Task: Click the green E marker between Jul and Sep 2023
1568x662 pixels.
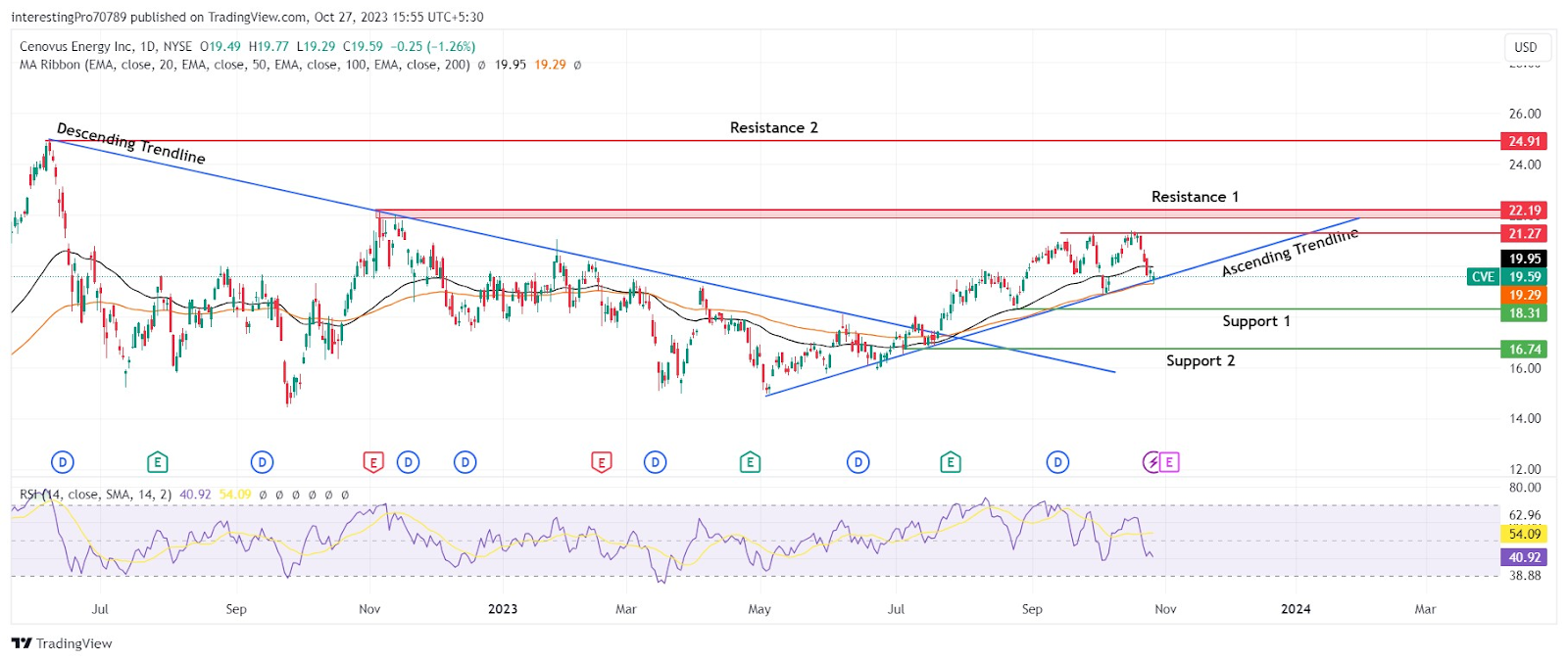Action: click(950, 462)
